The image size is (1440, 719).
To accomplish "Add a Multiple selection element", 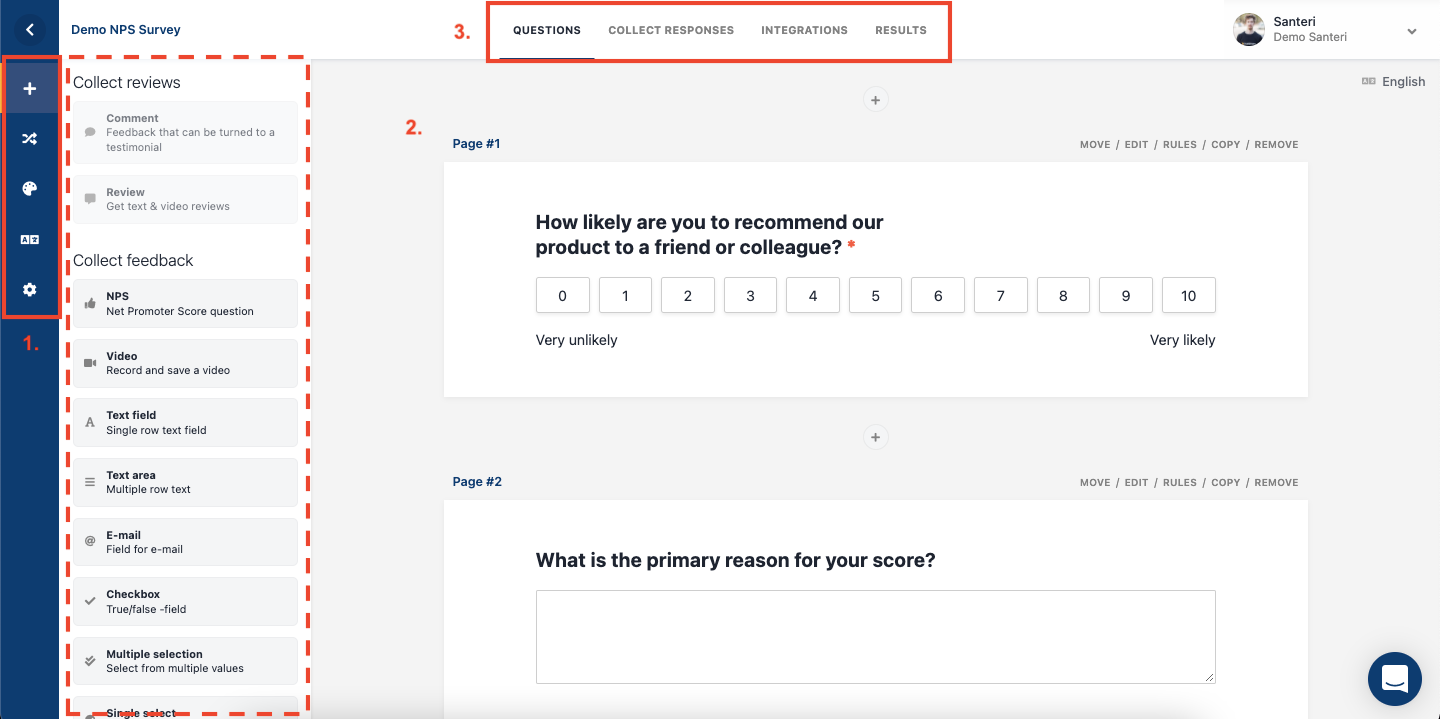I will tap(185, 661).
